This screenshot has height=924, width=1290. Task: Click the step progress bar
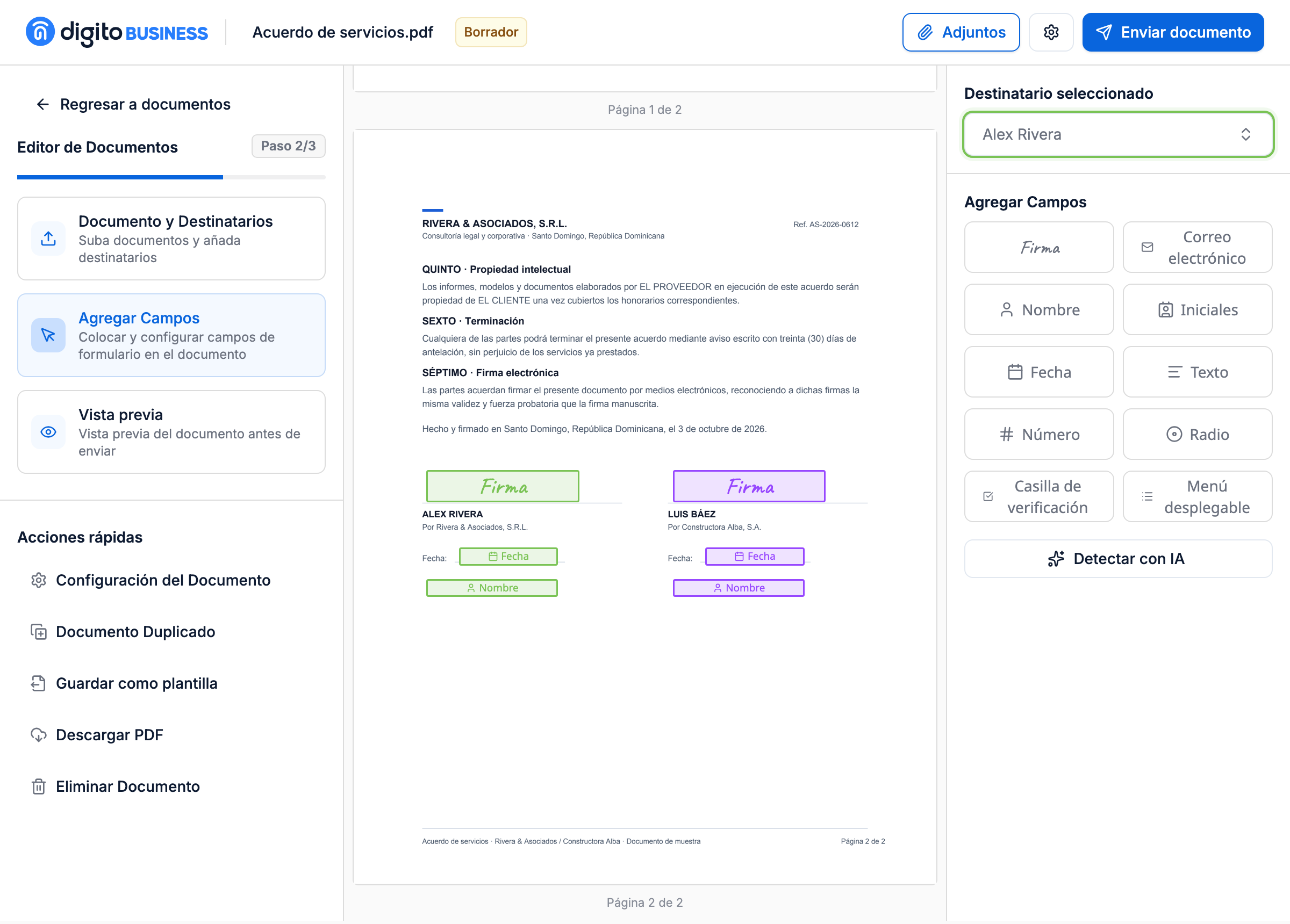171,177
